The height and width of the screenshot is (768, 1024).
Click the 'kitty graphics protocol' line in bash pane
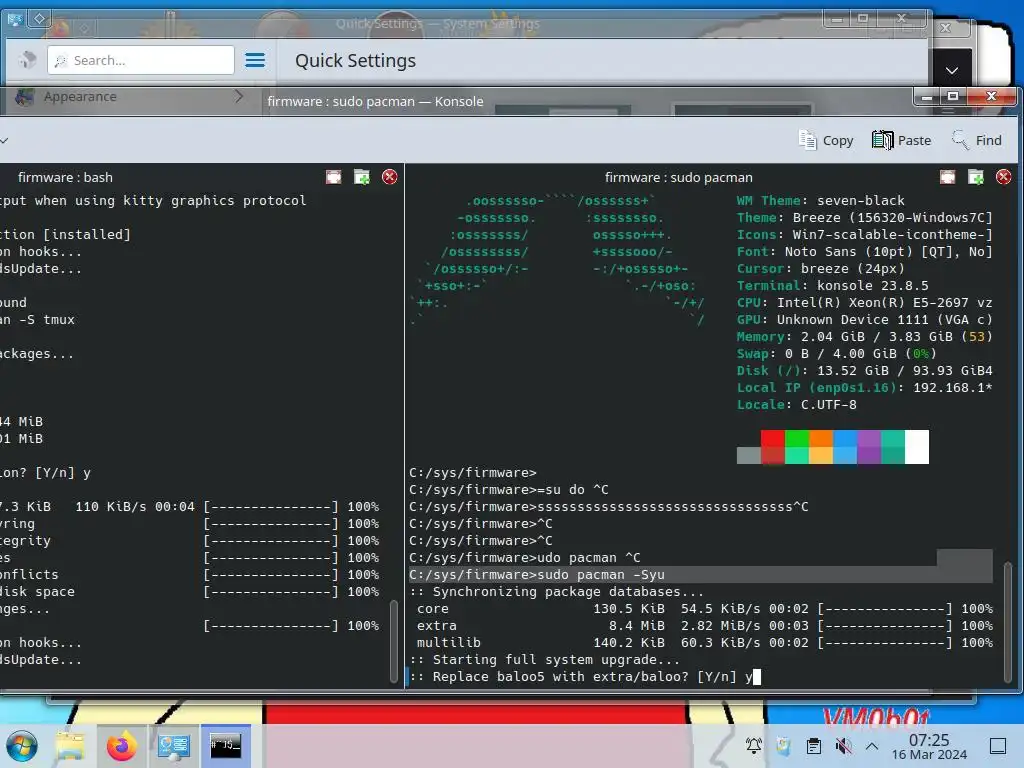(x=153, y=200)
